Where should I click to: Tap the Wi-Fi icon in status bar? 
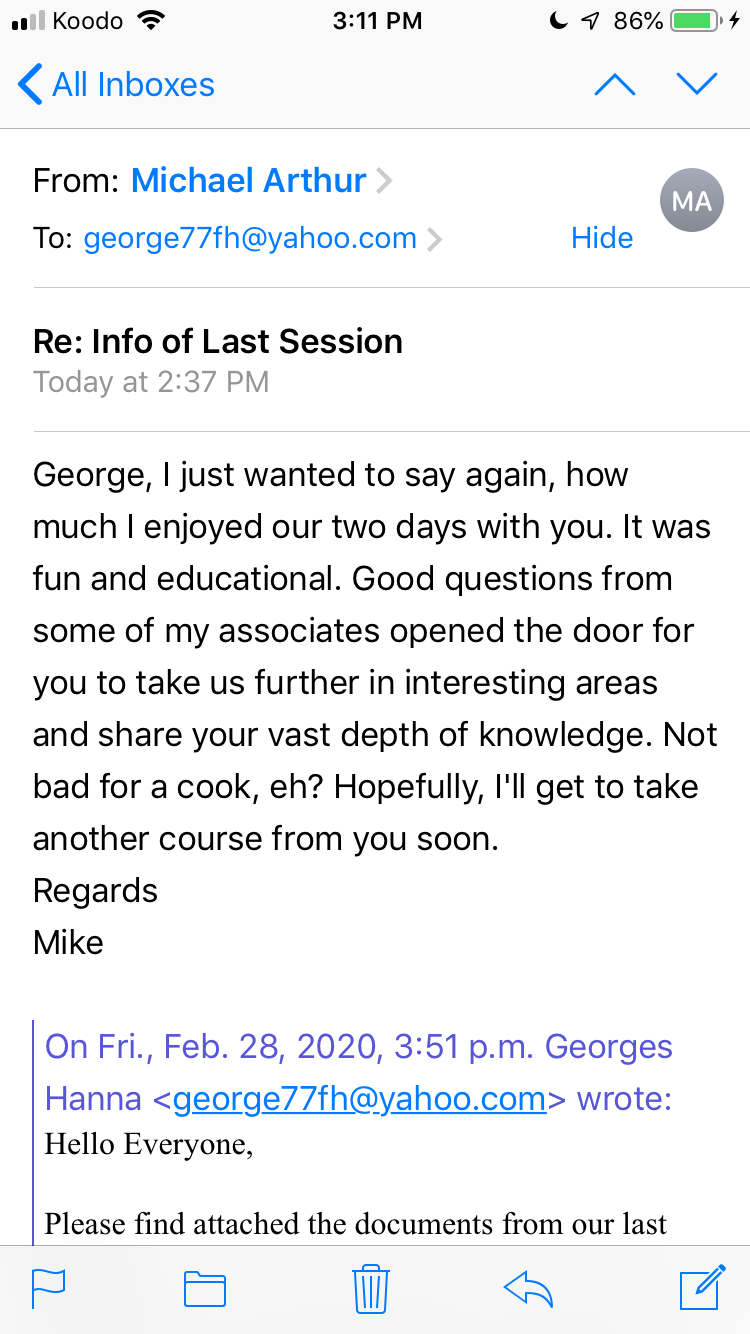(152, 21)
